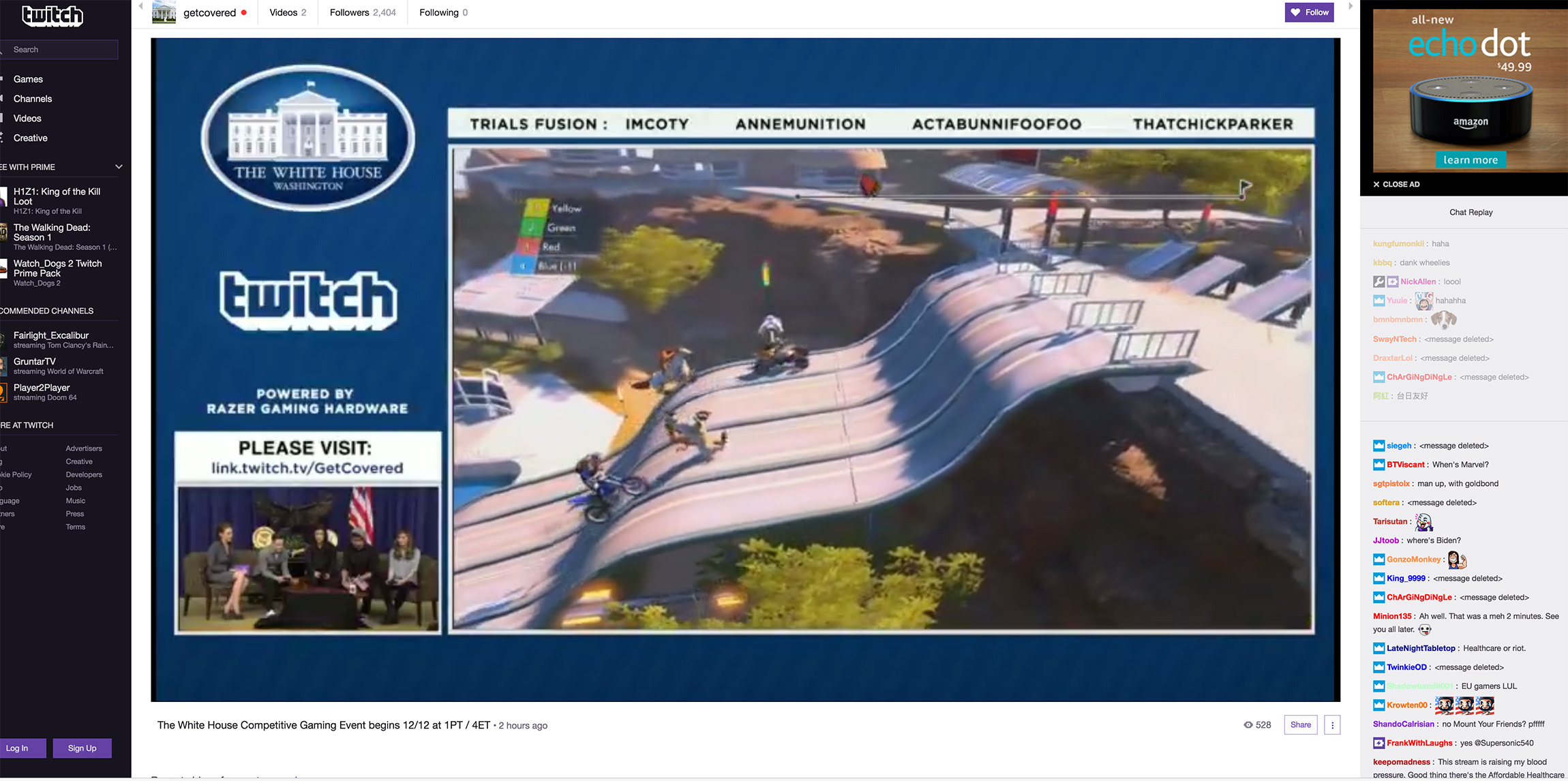
Task: Click into the Search field
Action: point(60,50)
